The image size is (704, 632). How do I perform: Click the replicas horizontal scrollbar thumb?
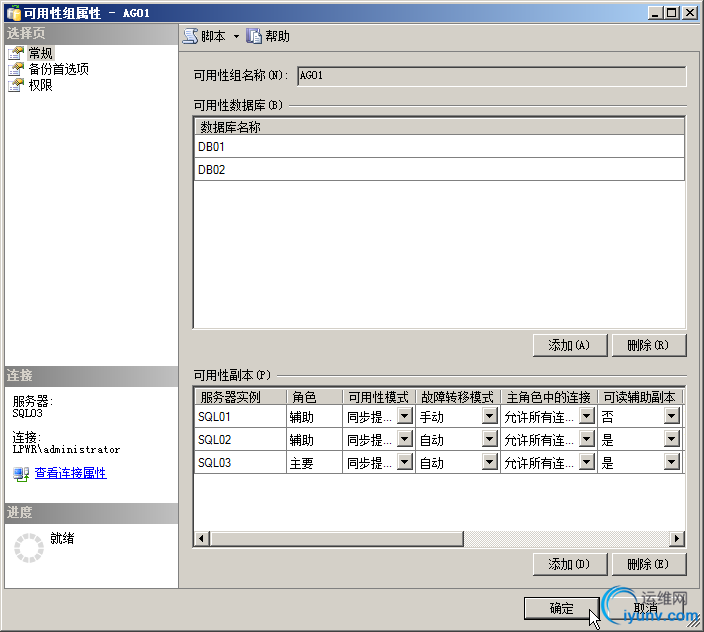(337, 538)
